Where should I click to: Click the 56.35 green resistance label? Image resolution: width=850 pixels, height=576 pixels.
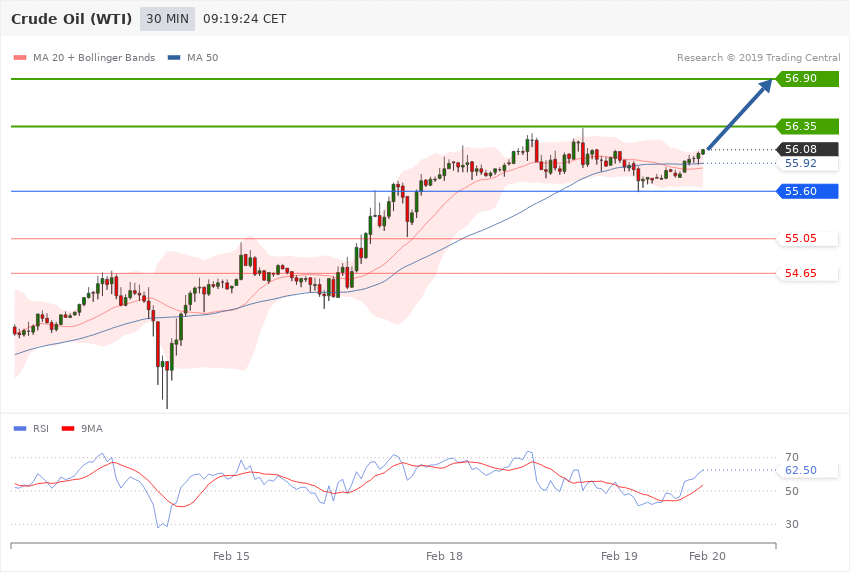coord(808,126)
